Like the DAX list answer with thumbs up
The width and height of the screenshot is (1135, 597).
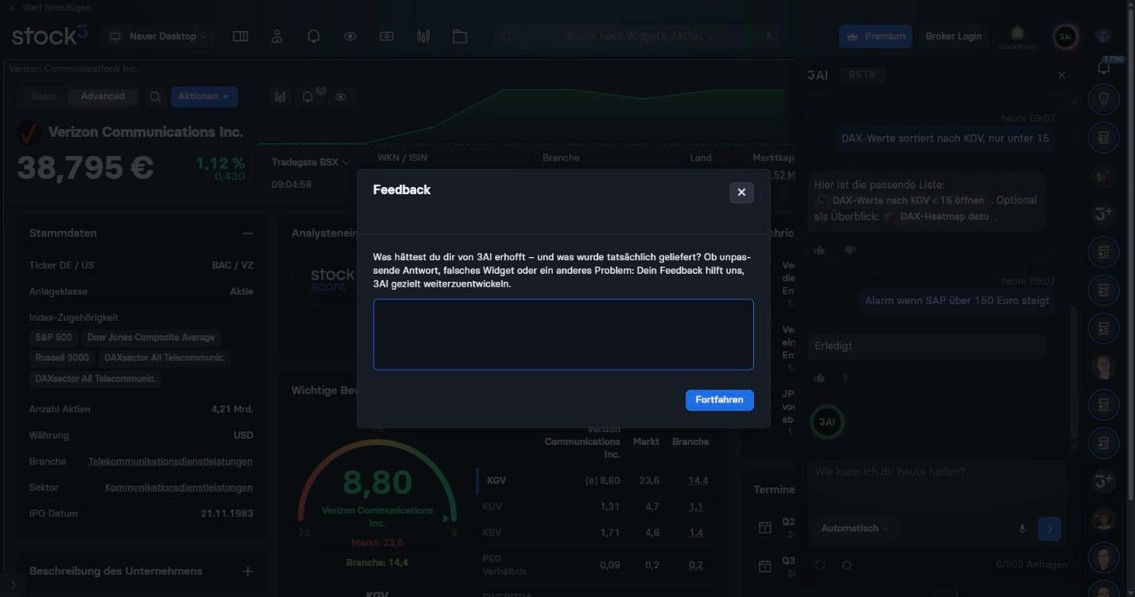pos(819,250)
